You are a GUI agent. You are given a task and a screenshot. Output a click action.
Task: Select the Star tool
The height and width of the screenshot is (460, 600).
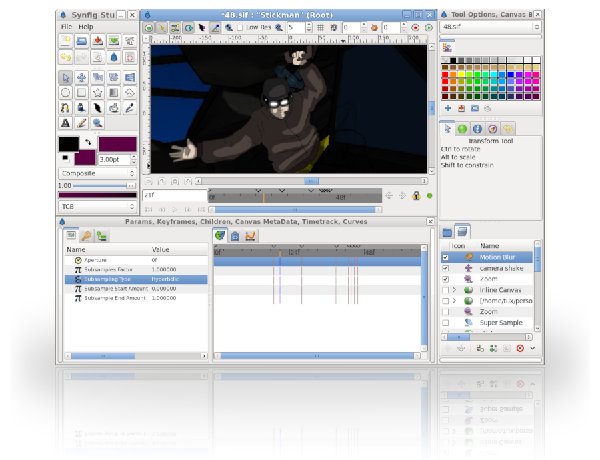pos(98,92)
